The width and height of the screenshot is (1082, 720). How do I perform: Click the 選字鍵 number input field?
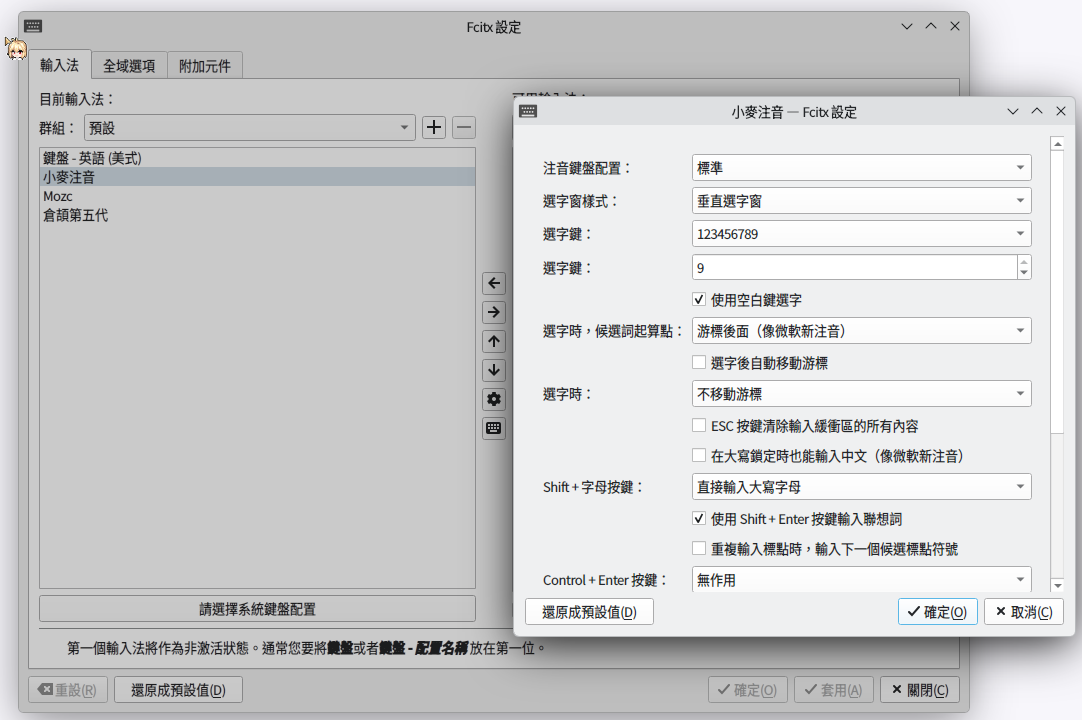(x=854, y=268)
